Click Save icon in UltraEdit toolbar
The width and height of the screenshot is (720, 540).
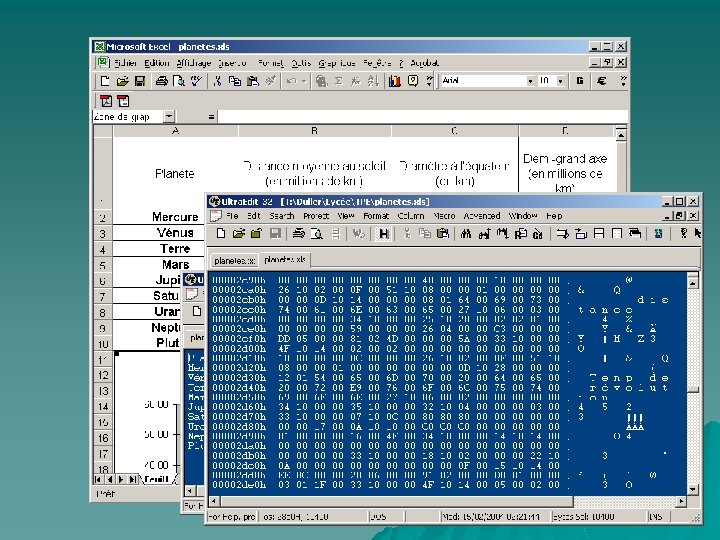[275, 234]
